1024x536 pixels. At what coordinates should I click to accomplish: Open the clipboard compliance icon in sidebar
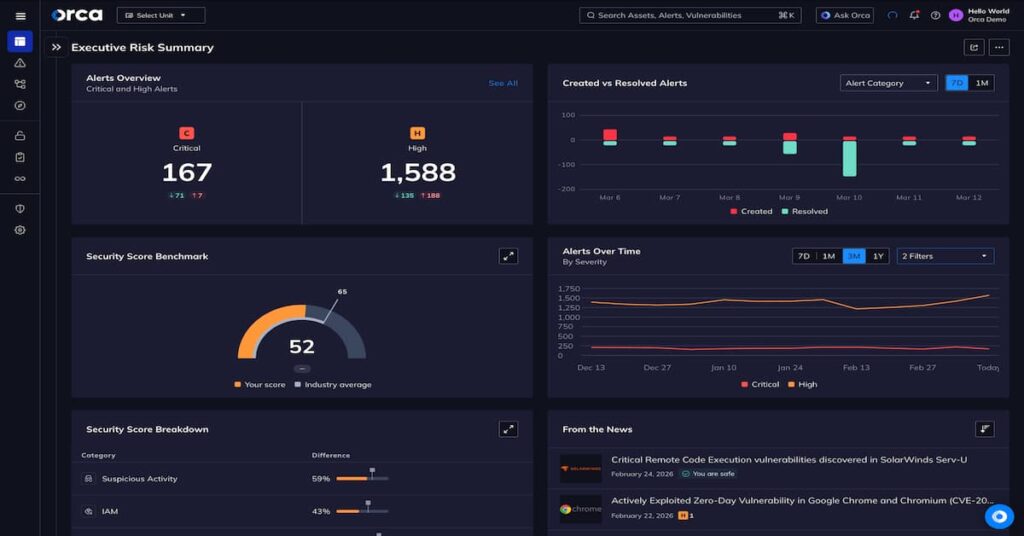coord(20,157)
